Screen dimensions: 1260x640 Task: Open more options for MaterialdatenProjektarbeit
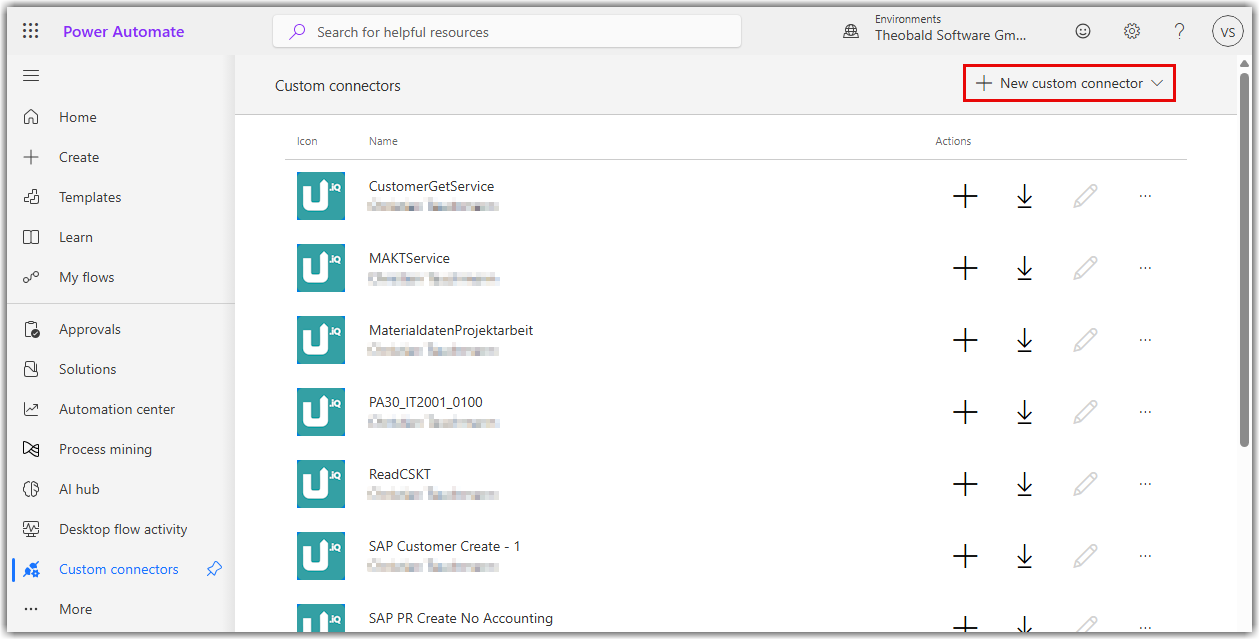[x=1145, y=340]
